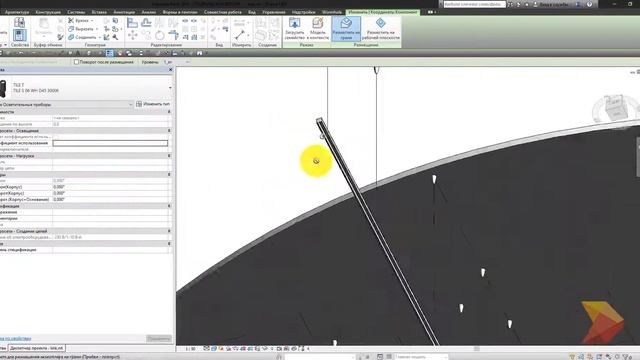Open the Аннотации ribbon tab
640x360 pixels.
pos(124,12)
